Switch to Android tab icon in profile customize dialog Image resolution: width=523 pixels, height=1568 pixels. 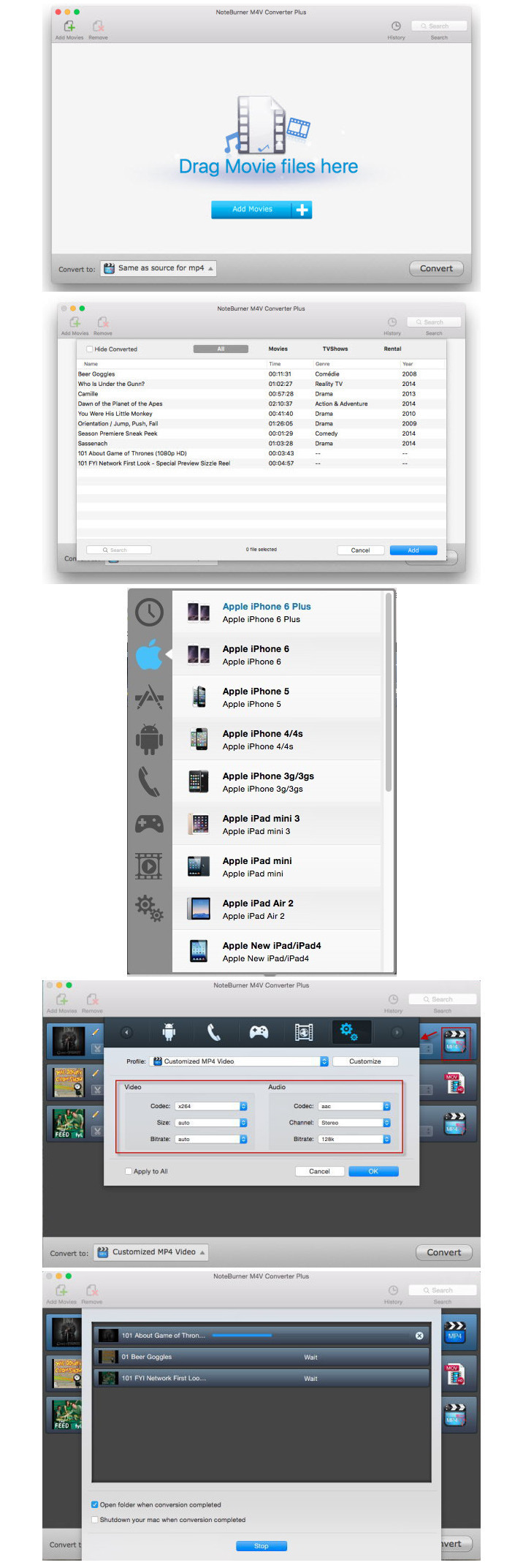[x=169, y=1032]
